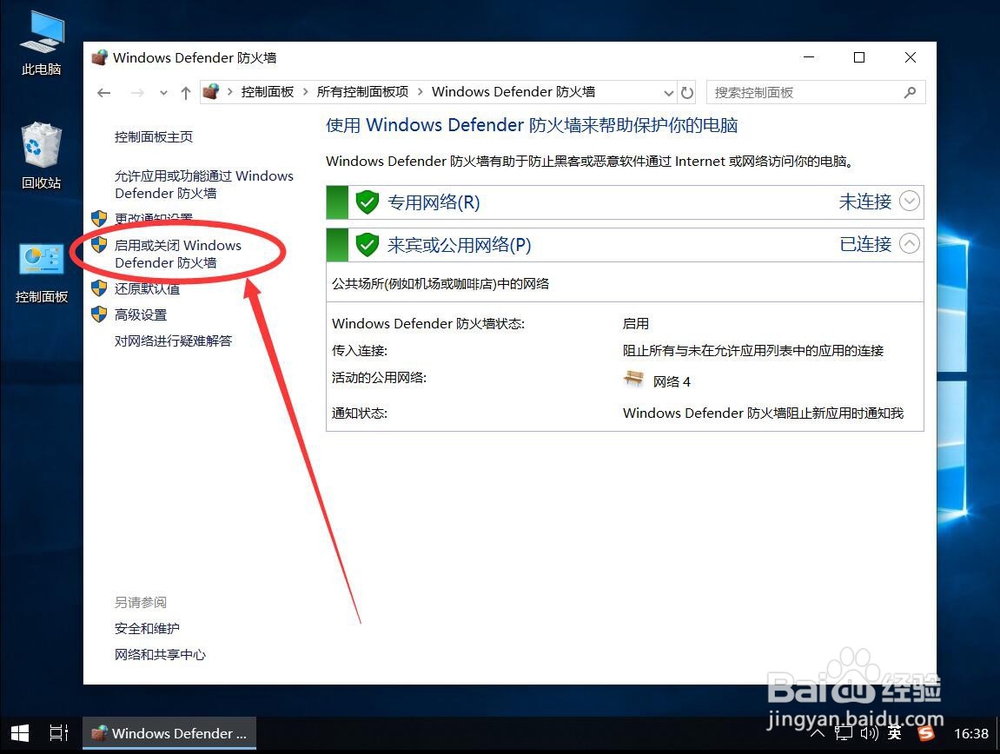This screenshot has height=754, width=1000.
Task: Click the 英 input language indicator
Action: pos(895,734)
